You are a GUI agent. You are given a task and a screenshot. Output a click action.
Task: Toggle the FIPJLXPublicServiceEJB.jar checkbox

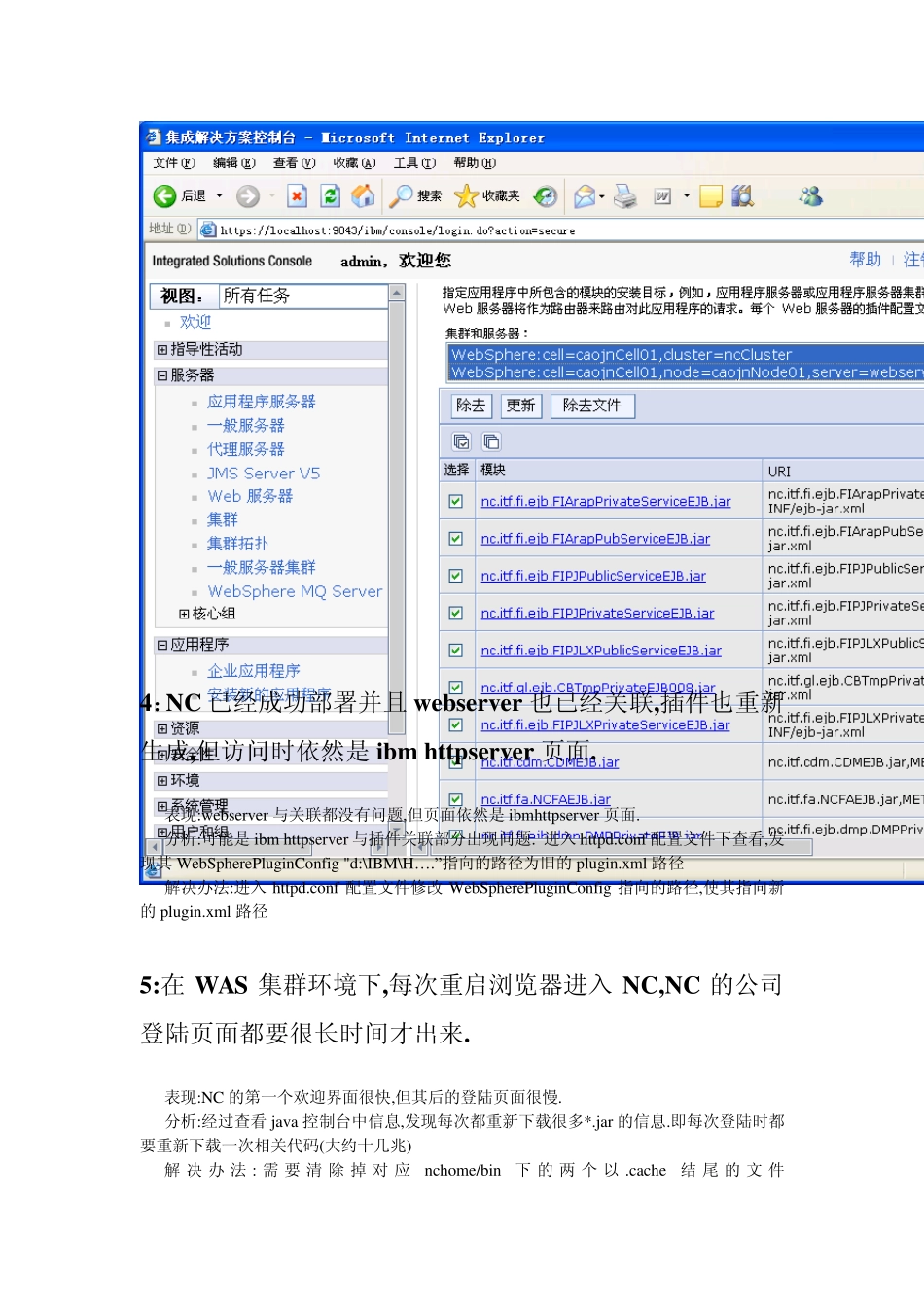(455, 651)
